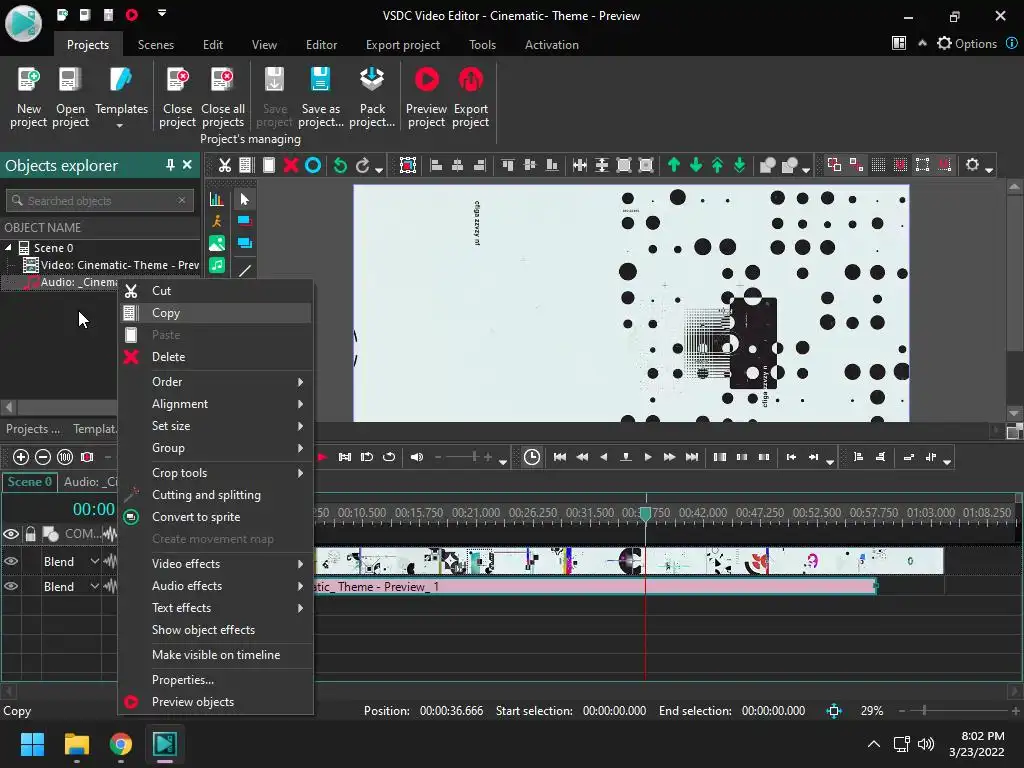
Task: Click Close all projects
Action: pyautogui.click(x=223, y=97)
